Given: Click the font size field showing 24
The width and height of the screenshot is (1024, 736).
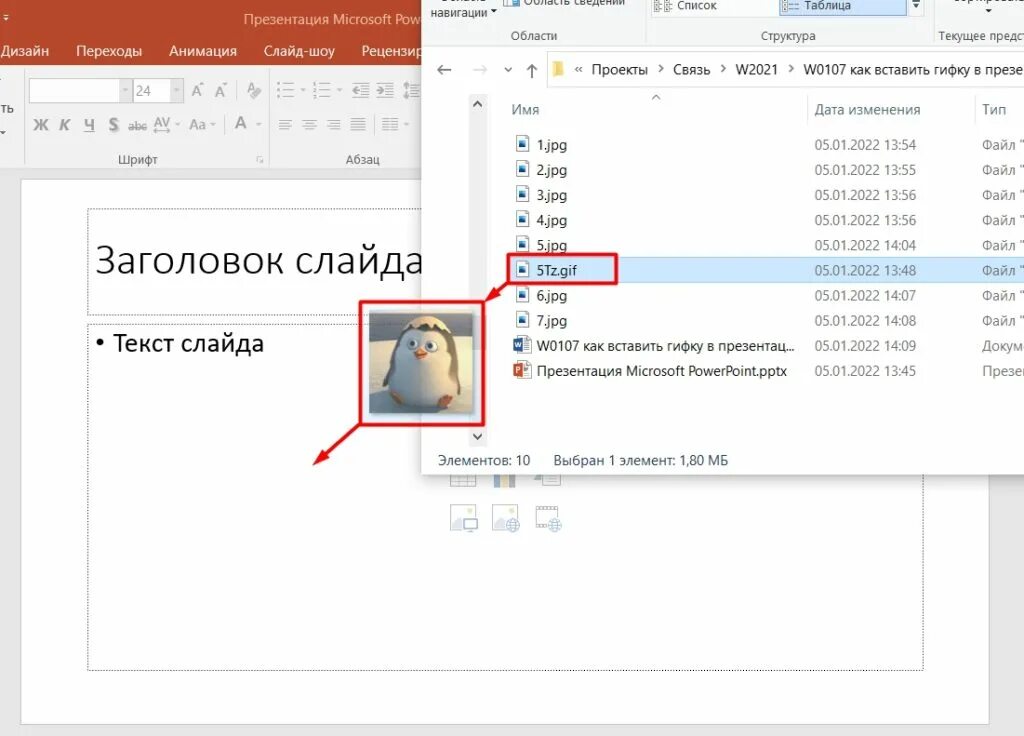Looking at the screenshot, I should pyautogui.click(x=151, y=91).
